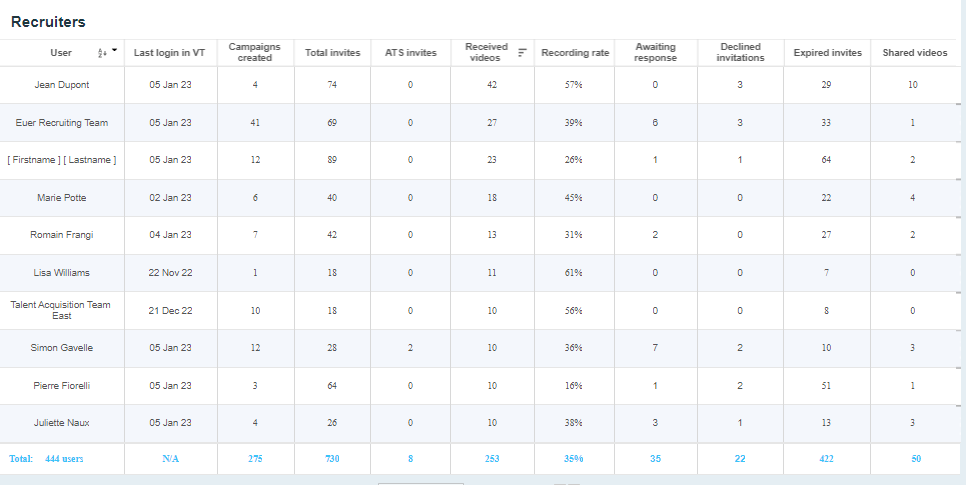Click the Campaigns created column header
This screenshot has height=485, width=966.
click(255, 53)
